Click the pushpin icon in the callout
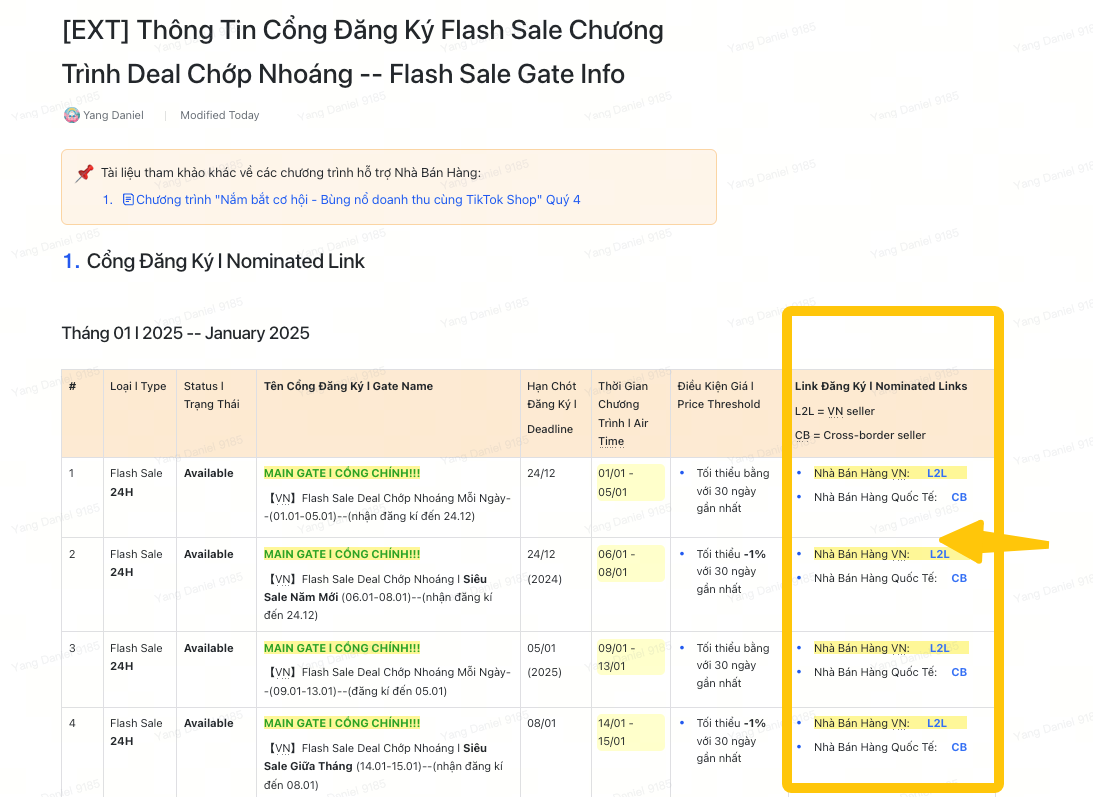 click(85, 173)
